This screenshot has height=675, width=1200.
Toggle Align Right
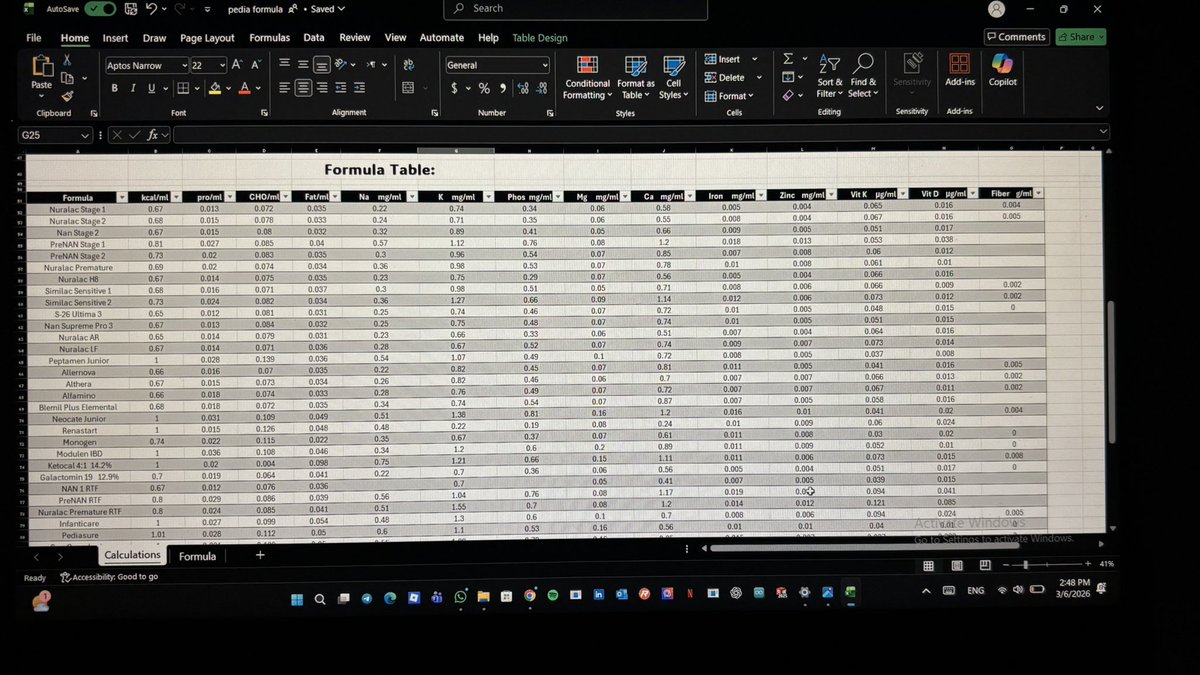[322, 88]
